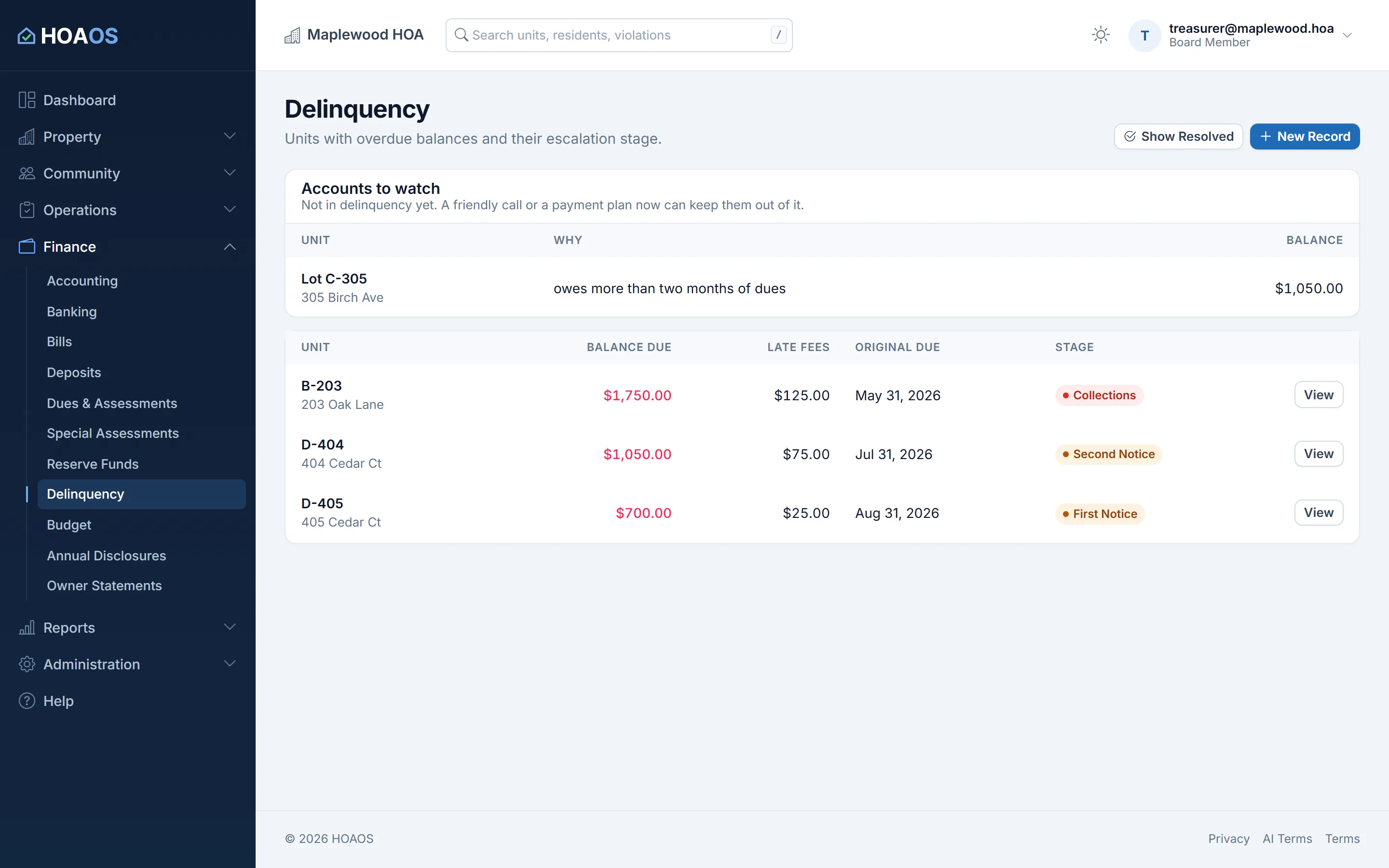This screenshot has height=868, width=1389.
Task: Expand the Property menu chevron
Action: (230, 136)
